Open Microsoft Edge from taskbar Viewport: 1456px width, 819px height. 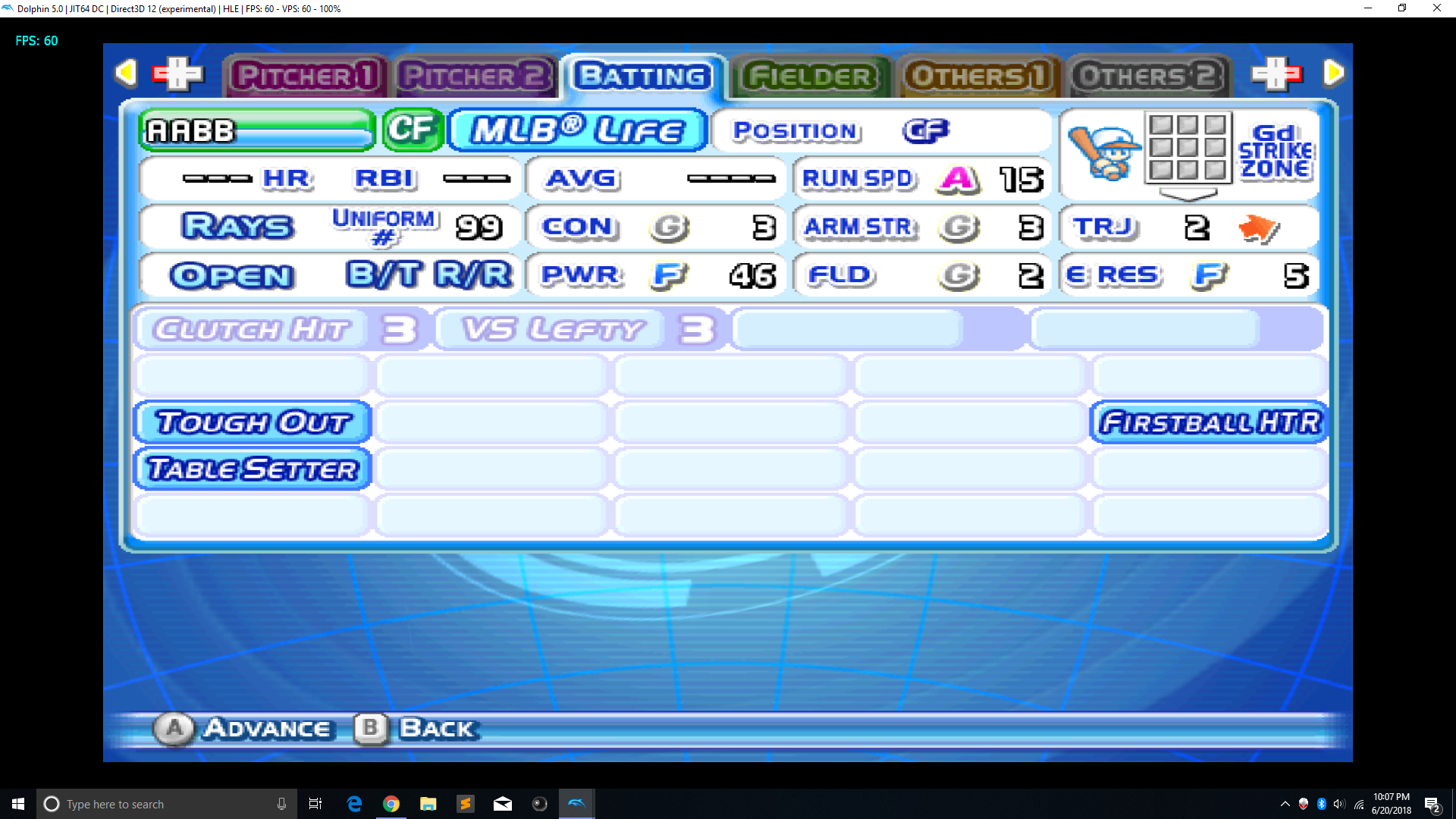[354, 804]
